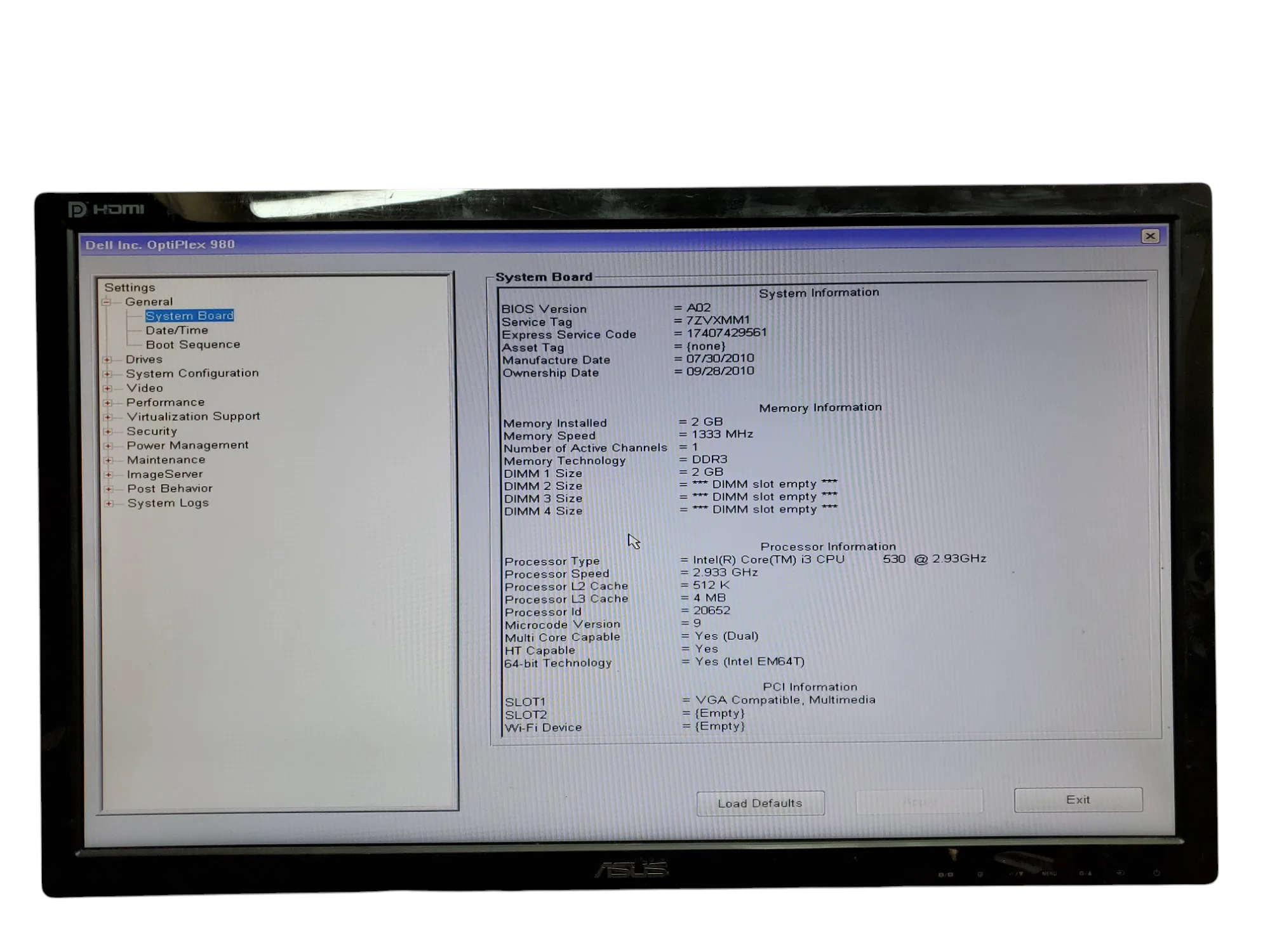1270x952 pixels.
Task: Expand the System Logs node
Action: pos(109,504)
